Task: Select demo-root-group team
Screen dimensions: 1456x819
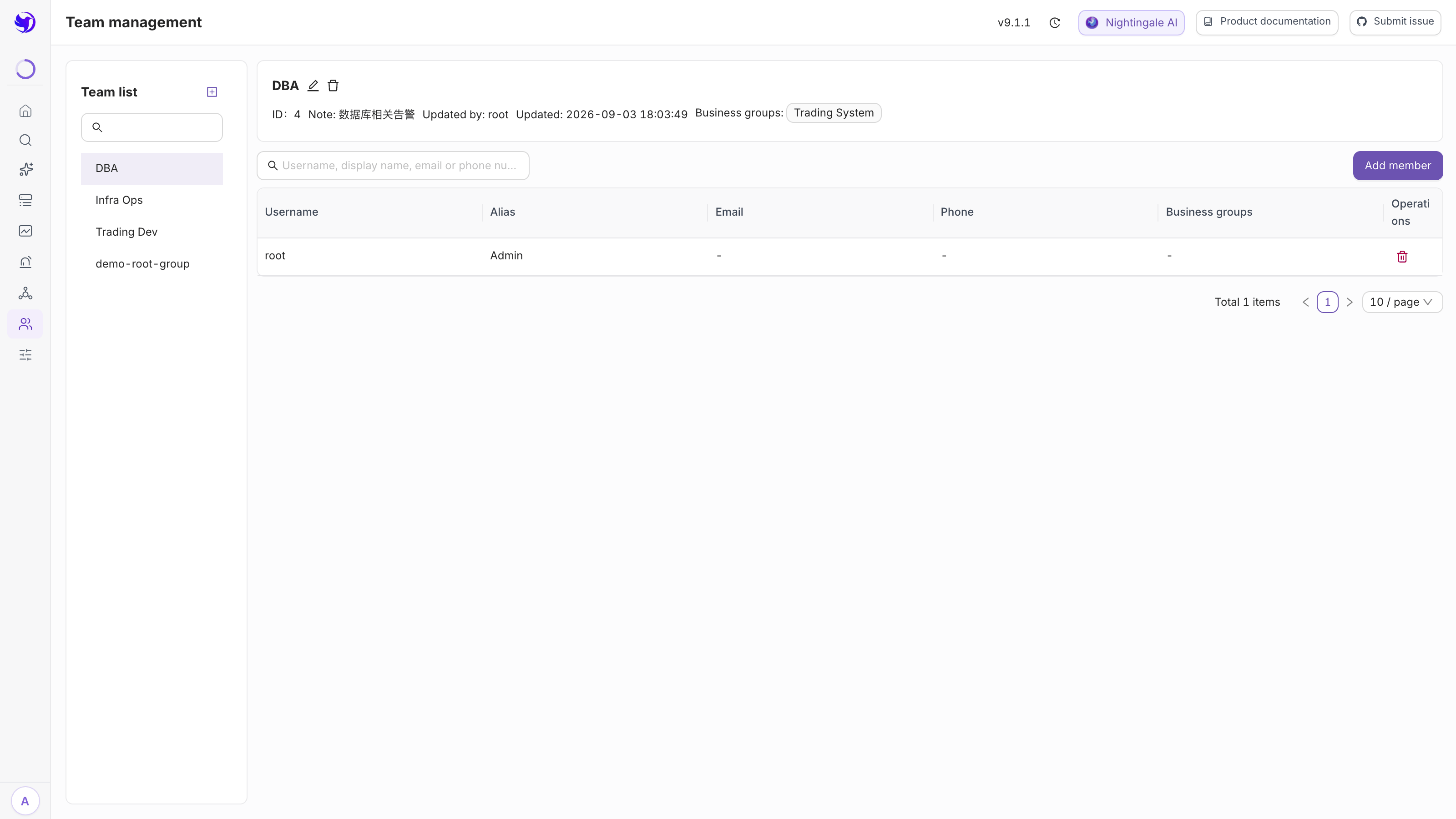Action: pyautogui.click(x=152, y=264)
